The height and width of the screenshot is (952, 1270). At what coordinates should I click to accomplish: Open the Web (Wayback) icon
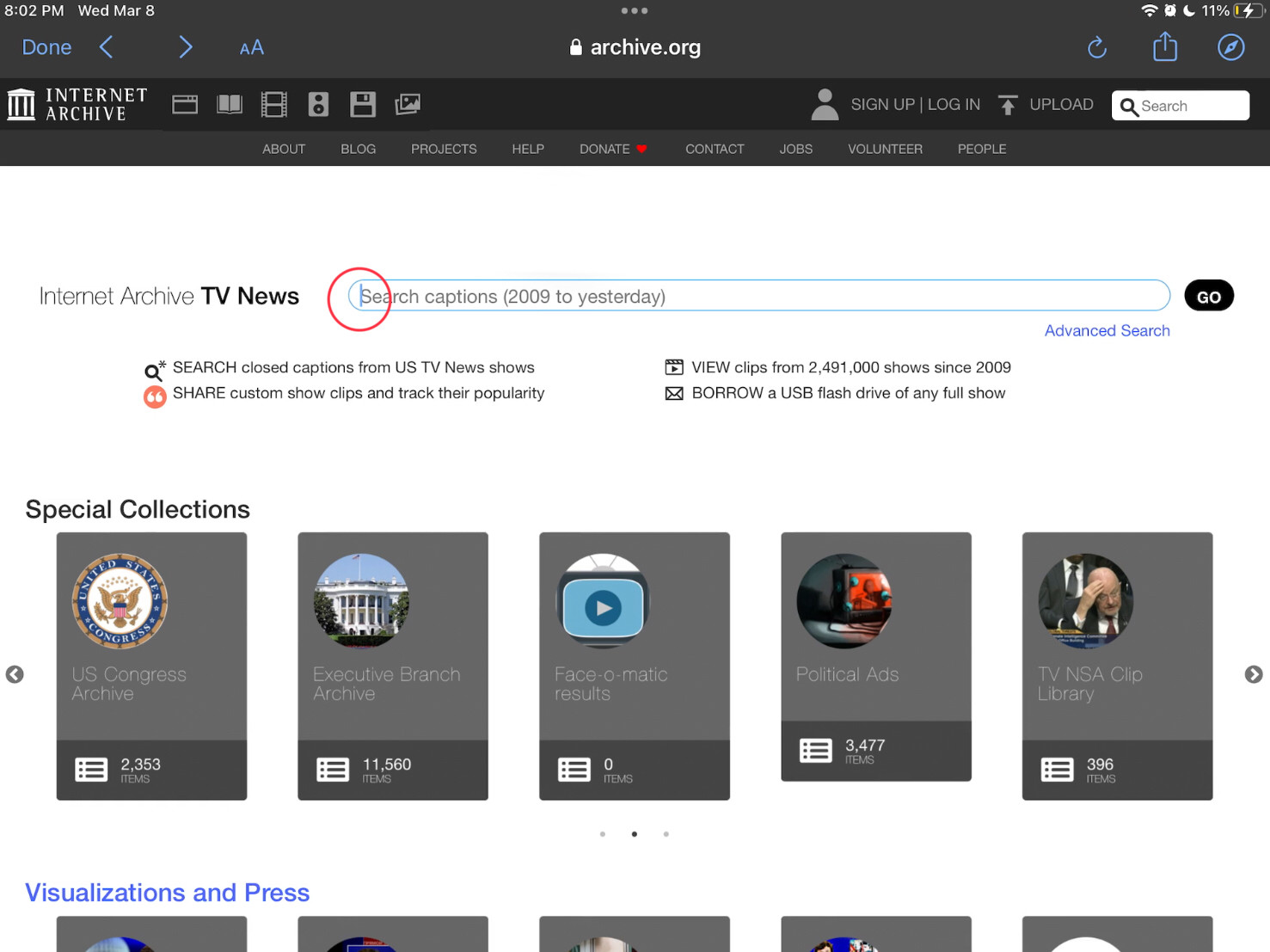pyautogui.click(x=185, y=105)
